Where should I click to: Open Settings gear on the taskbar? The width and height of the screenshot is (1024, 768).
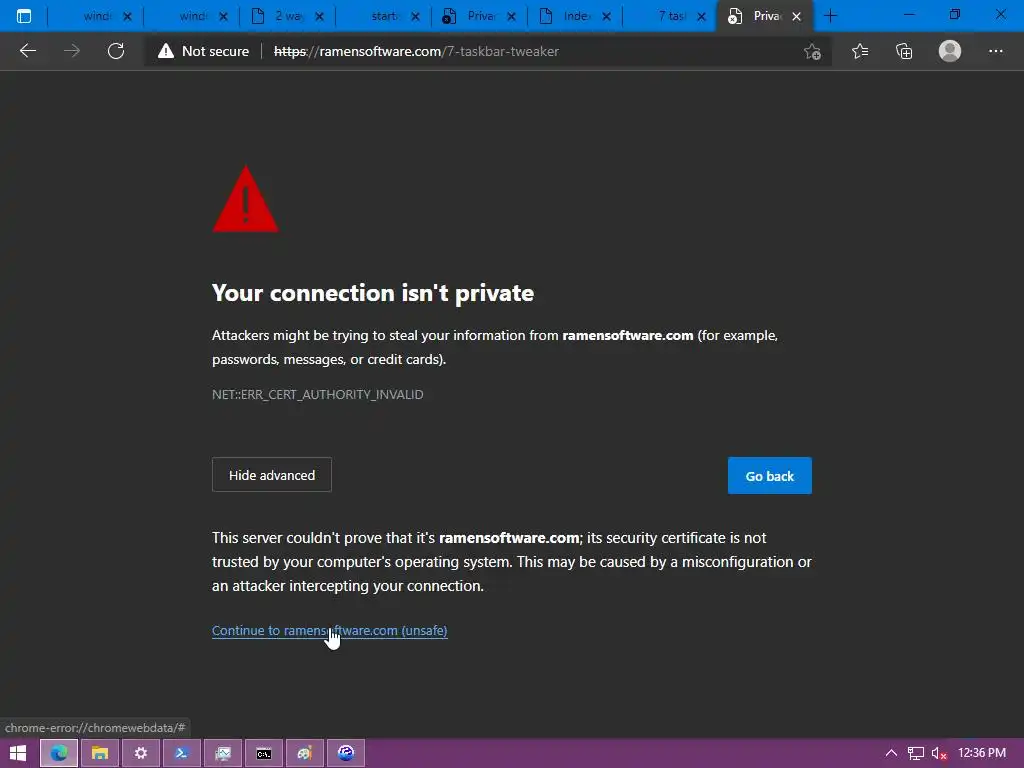(140, 753)
